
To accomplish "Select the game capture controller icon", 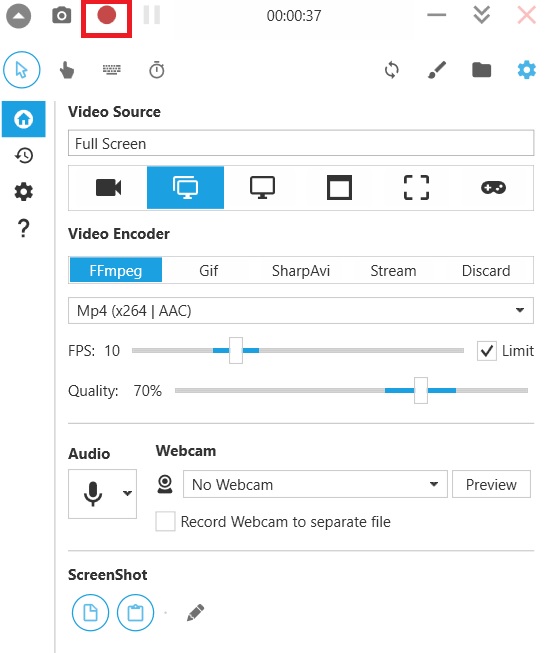I will point(494,187).
